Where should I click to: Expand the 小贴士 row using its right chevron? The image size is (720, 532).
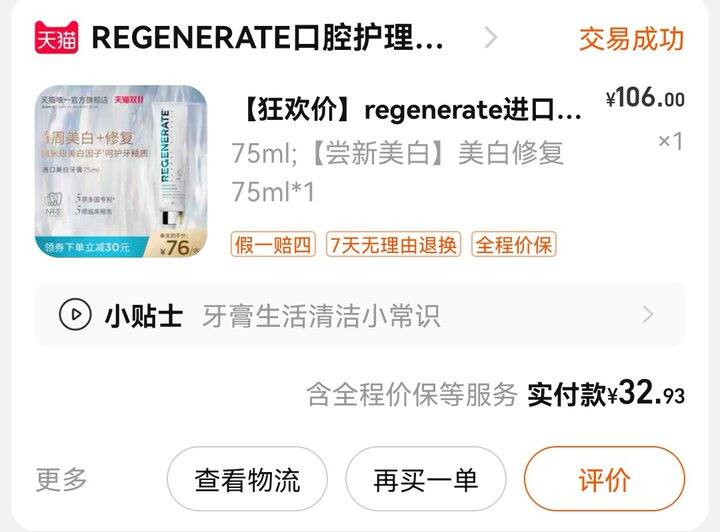647,315
